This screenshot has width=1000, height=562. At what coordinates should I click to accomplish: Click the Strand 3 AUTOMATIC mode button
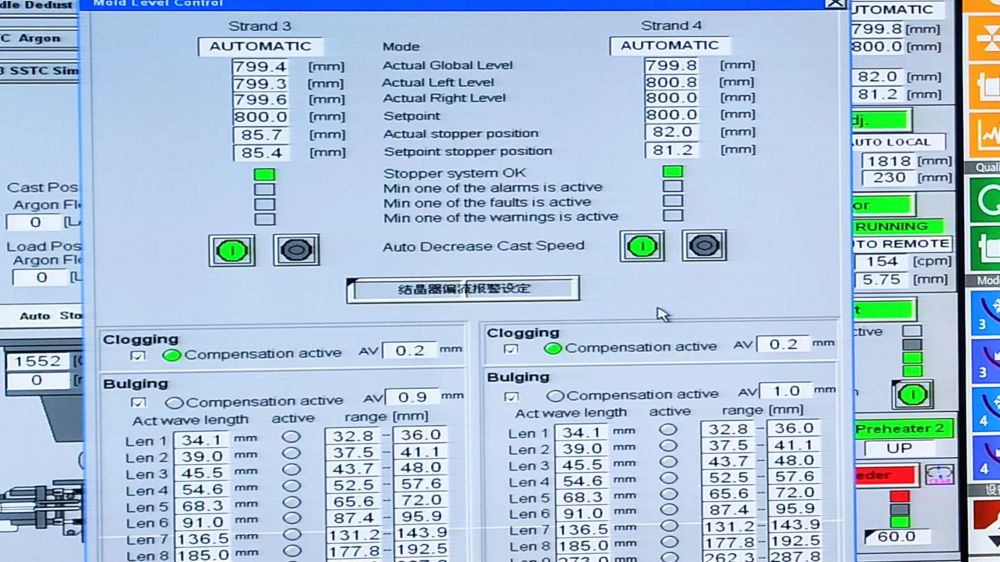point(260,47)
